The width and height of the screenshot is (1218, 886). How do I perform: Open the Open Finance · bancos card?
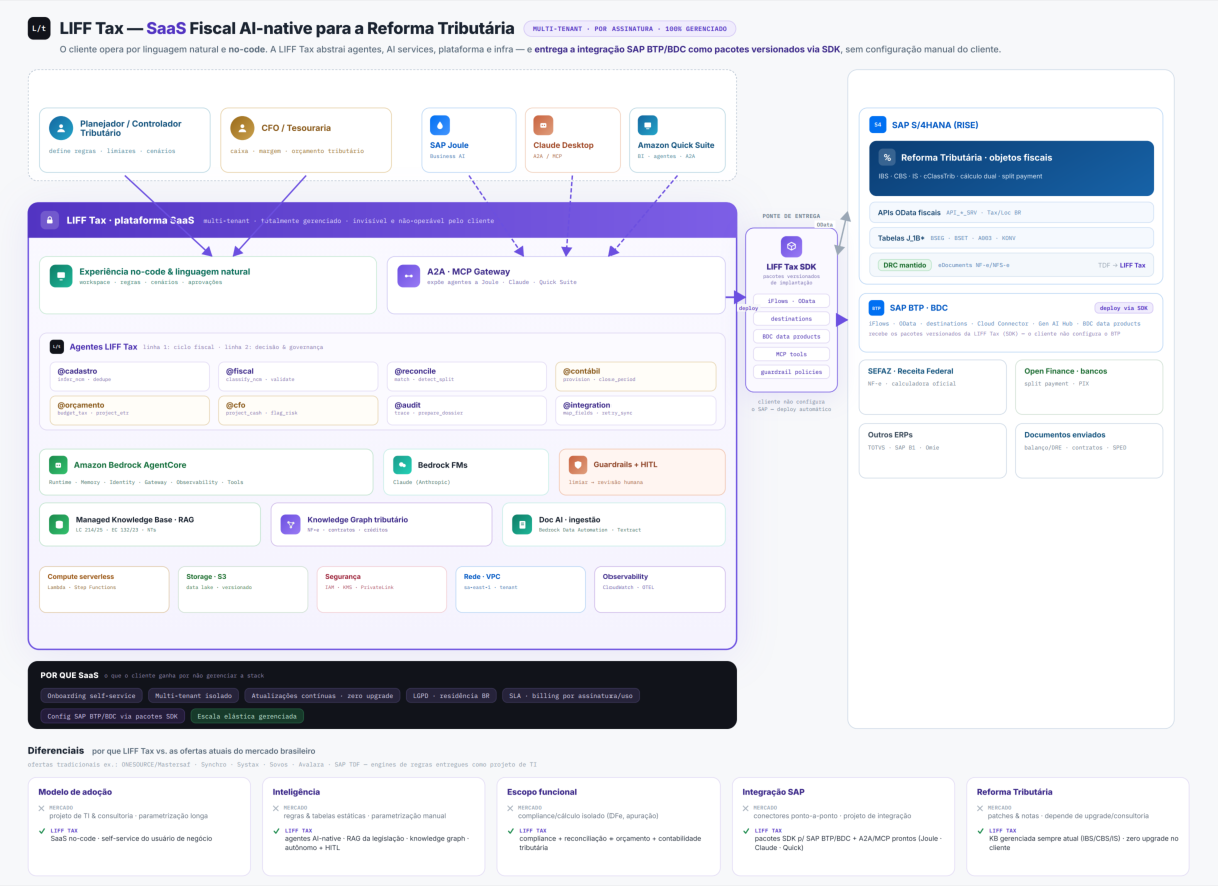click(1089, 387)
